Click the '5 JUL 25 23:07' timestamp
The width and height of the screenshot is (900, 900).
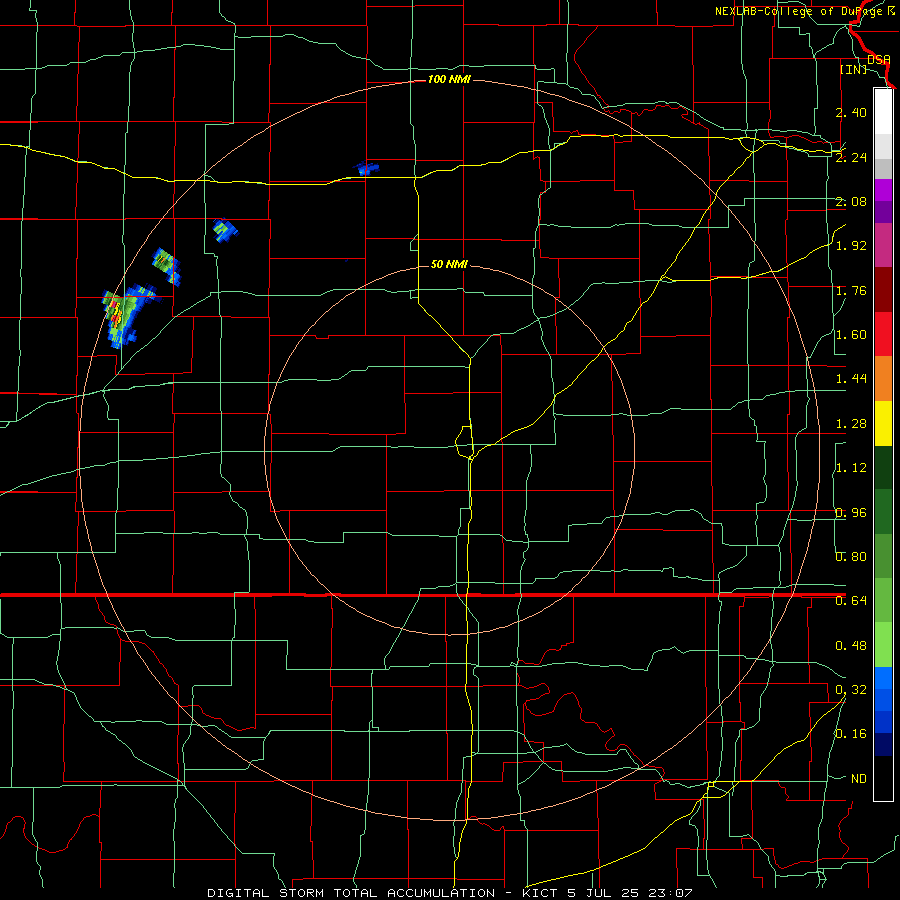631,893
